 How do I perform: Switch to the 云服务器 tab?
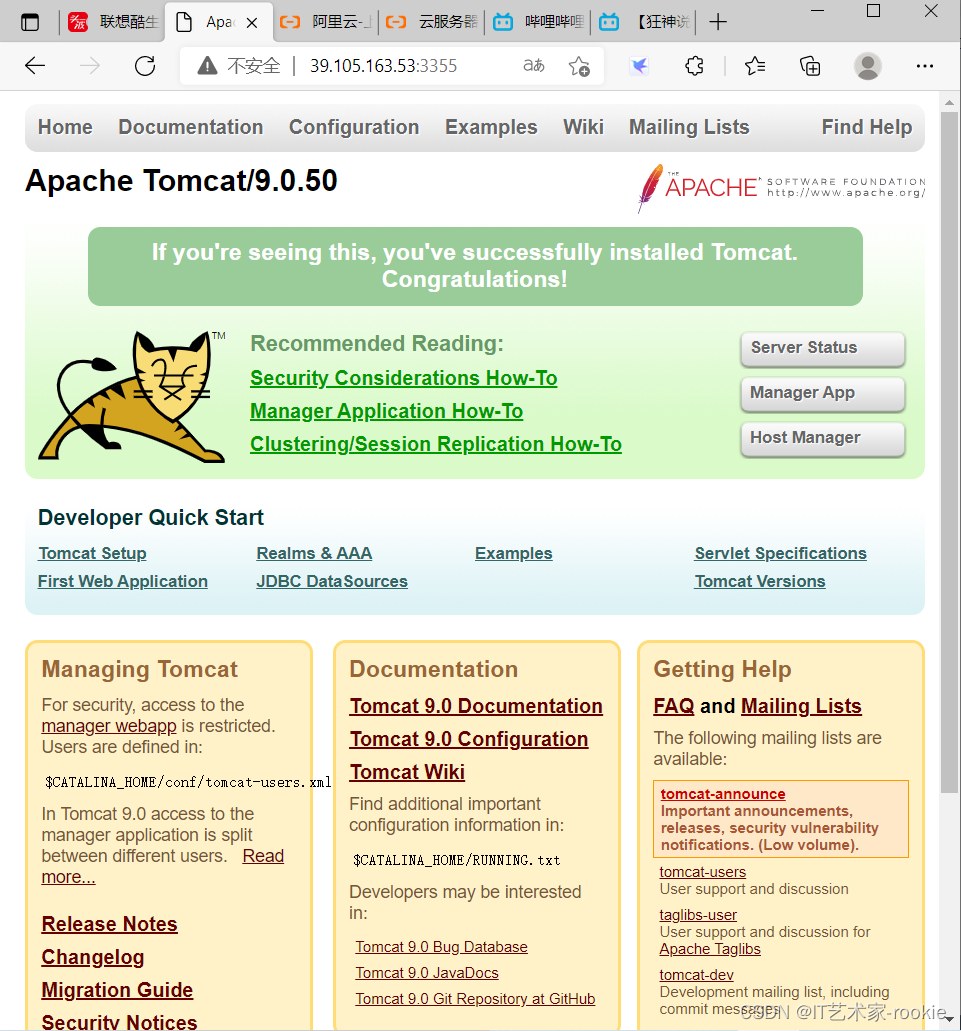[431, 22]
